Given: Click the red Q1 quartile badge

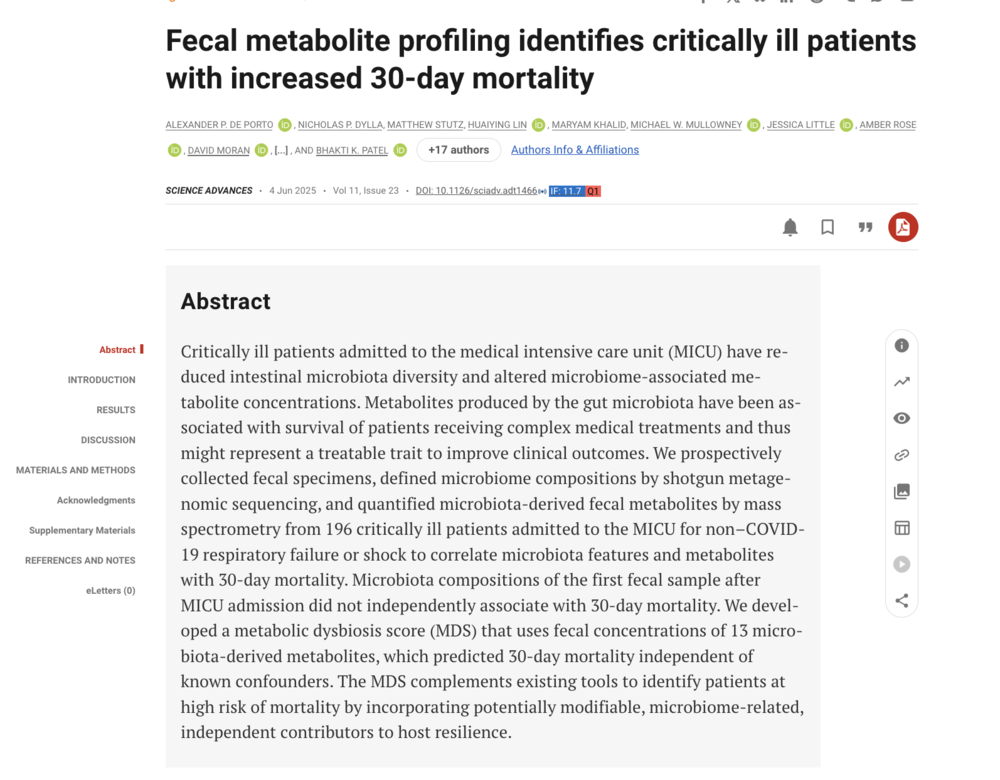Looking at the screenshot, I should point(593,191).
